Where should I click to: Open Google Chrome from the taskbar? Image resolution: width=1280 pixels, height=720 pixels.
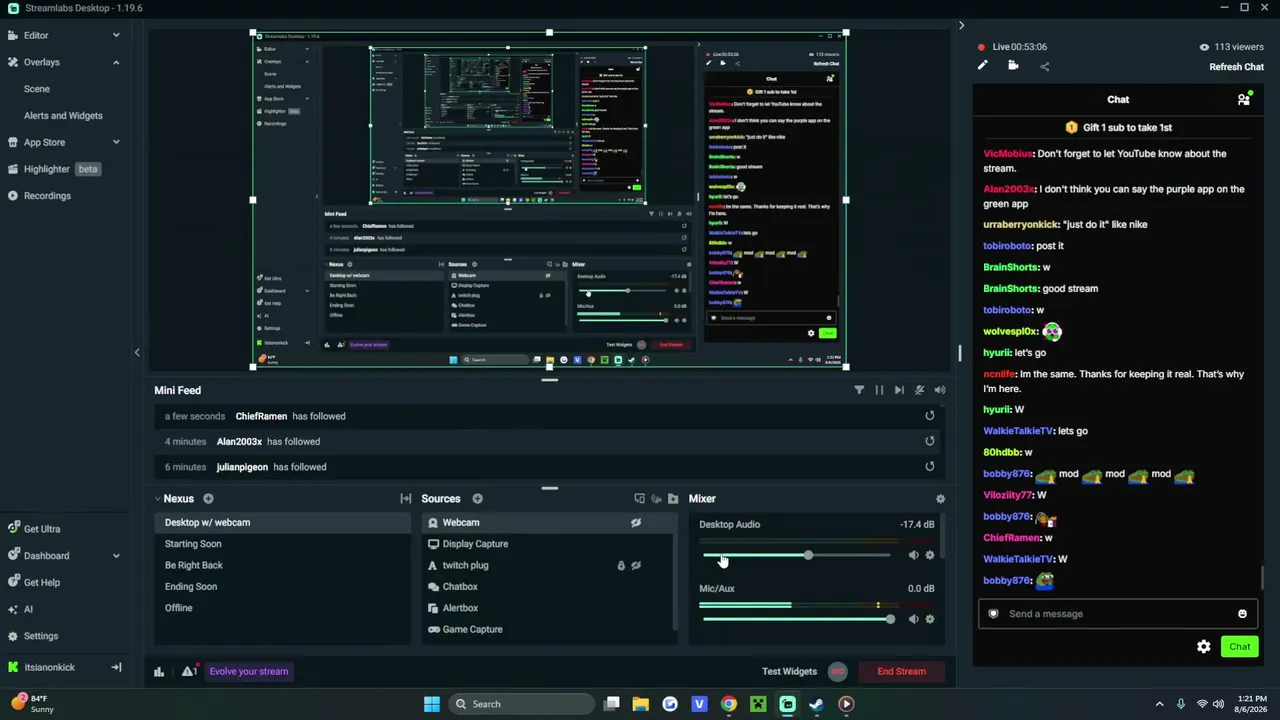[x=729, y=704]
